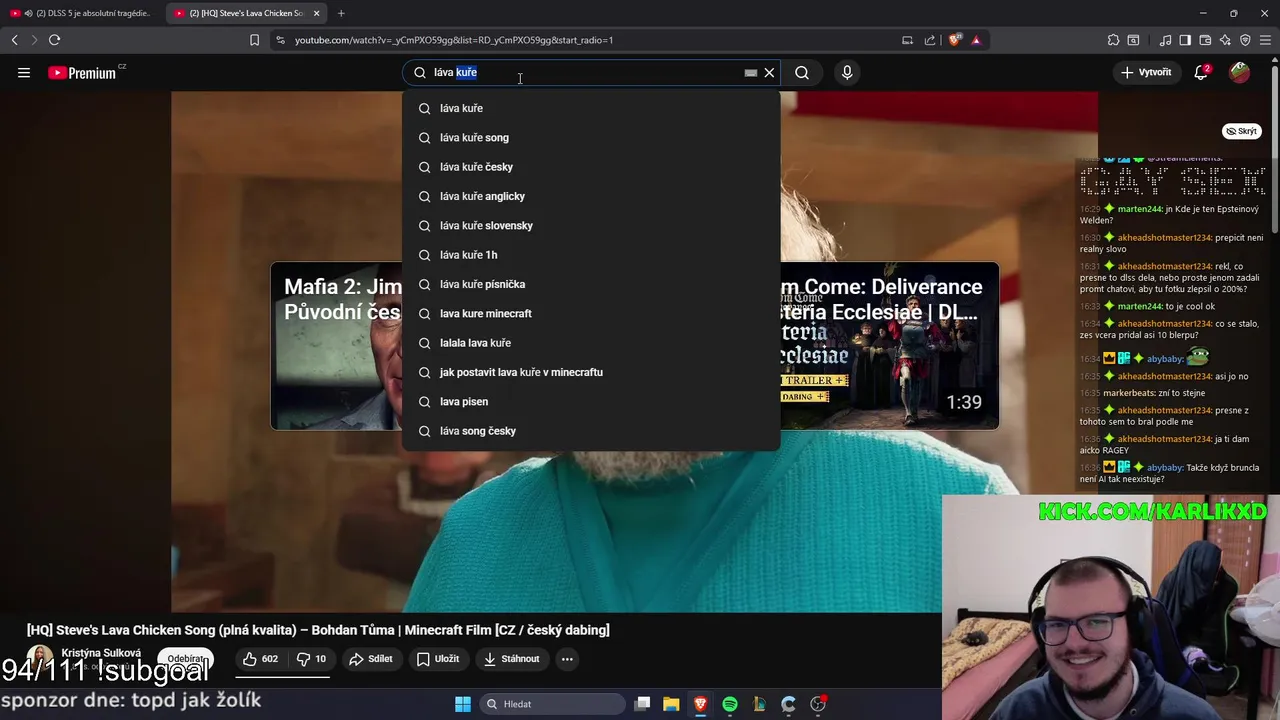Open more actions three-dot menu
The height and width of the screenshot is (720, 1280).
567,659
